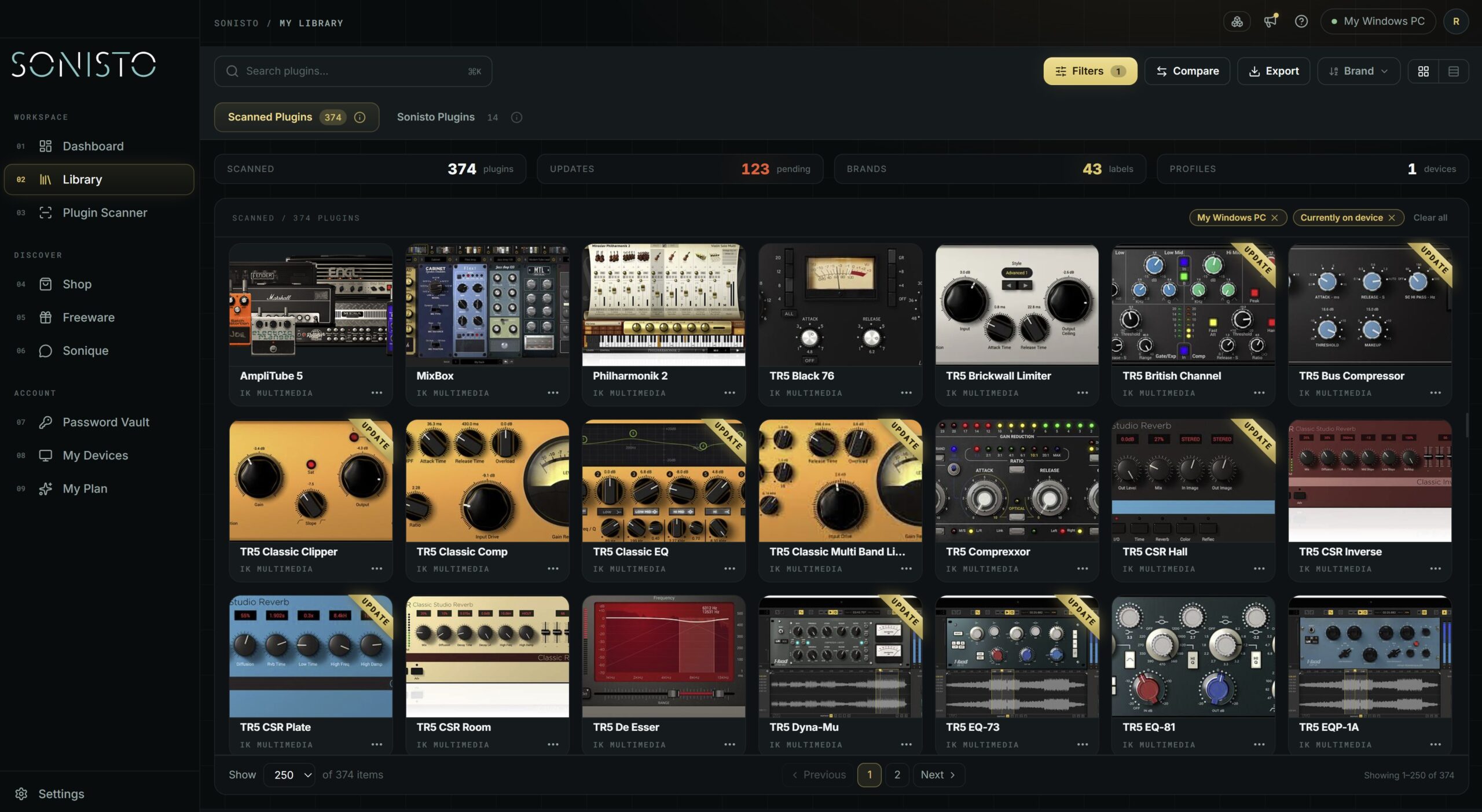Screen dimensions: 1482x812
Task: Open TR5 Classic EQ options menu
Action: click(729, 569)
